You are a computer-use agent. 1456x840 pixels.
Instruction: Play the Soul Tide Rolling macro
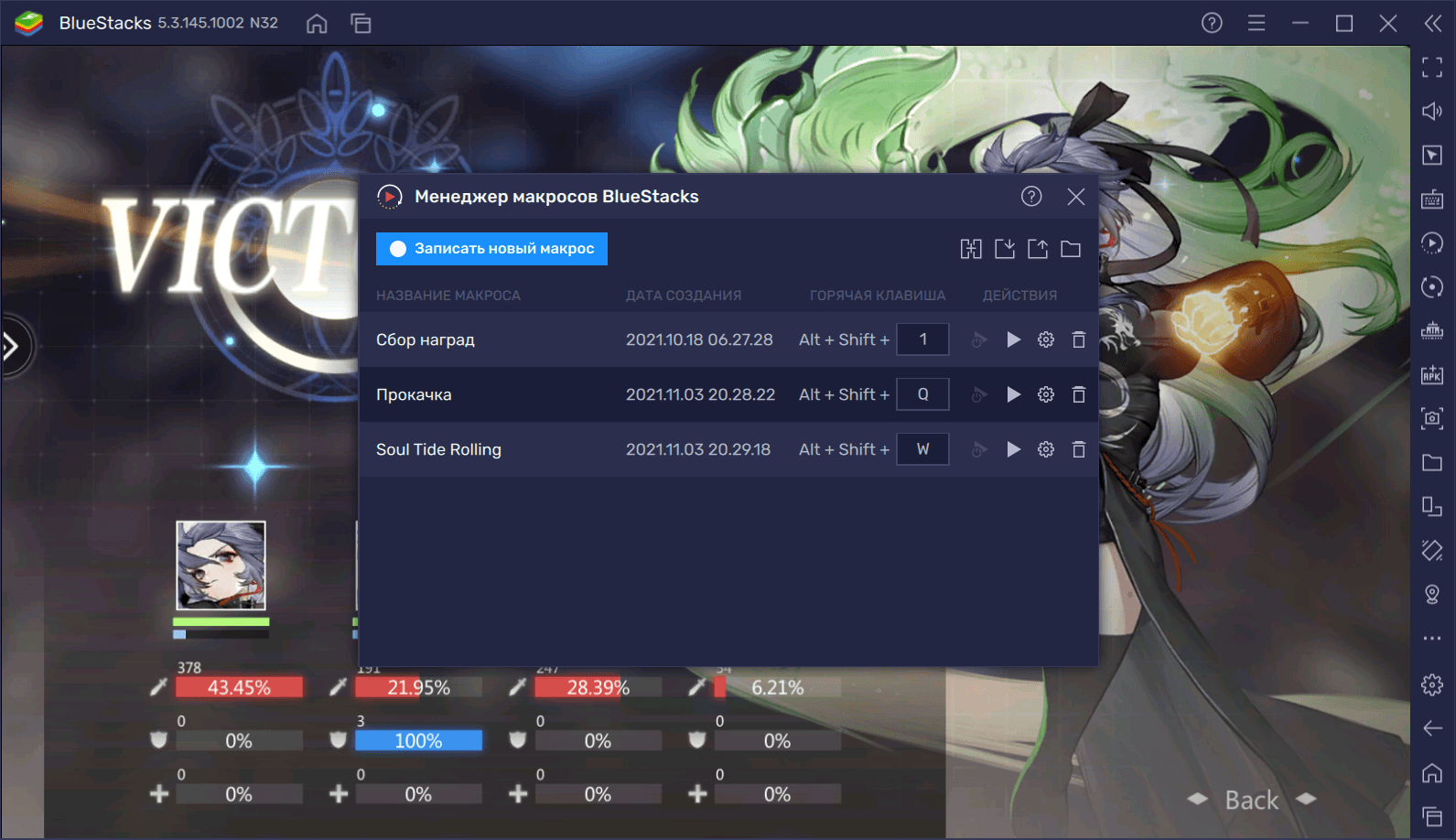tap(1013, 449)
